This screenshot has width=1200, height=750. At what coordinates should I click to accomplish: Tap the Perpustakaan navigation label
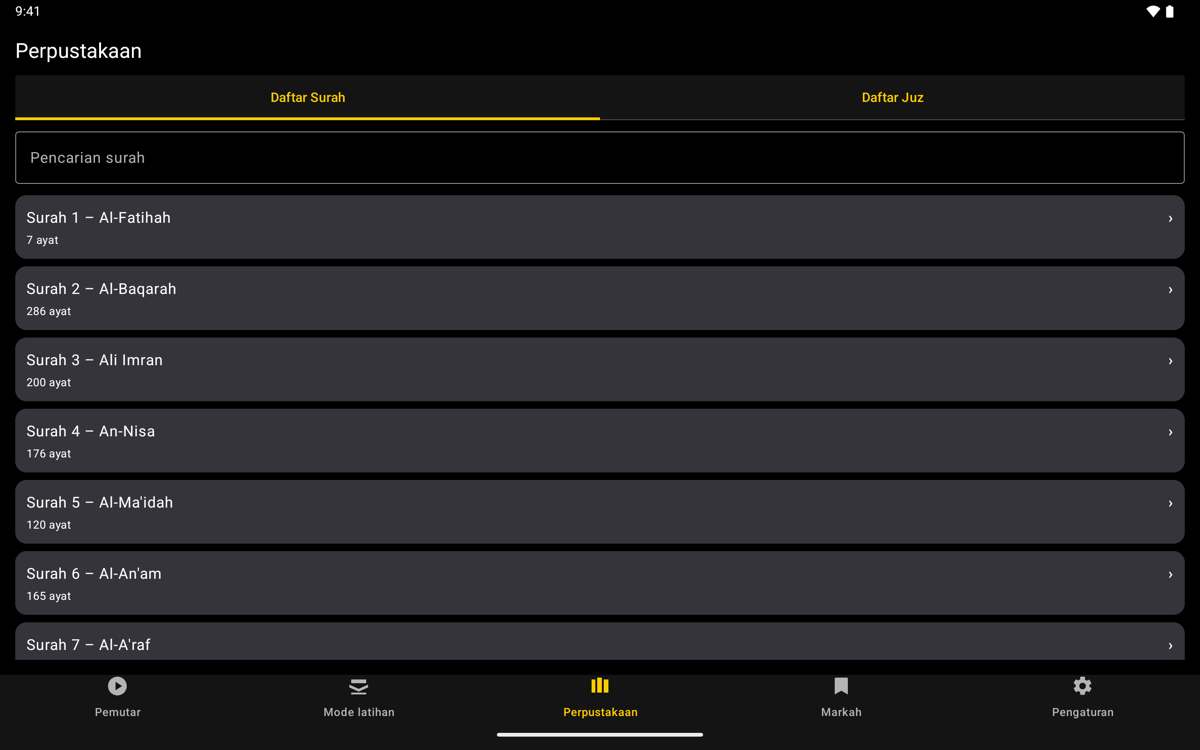(x=600, y=712)
